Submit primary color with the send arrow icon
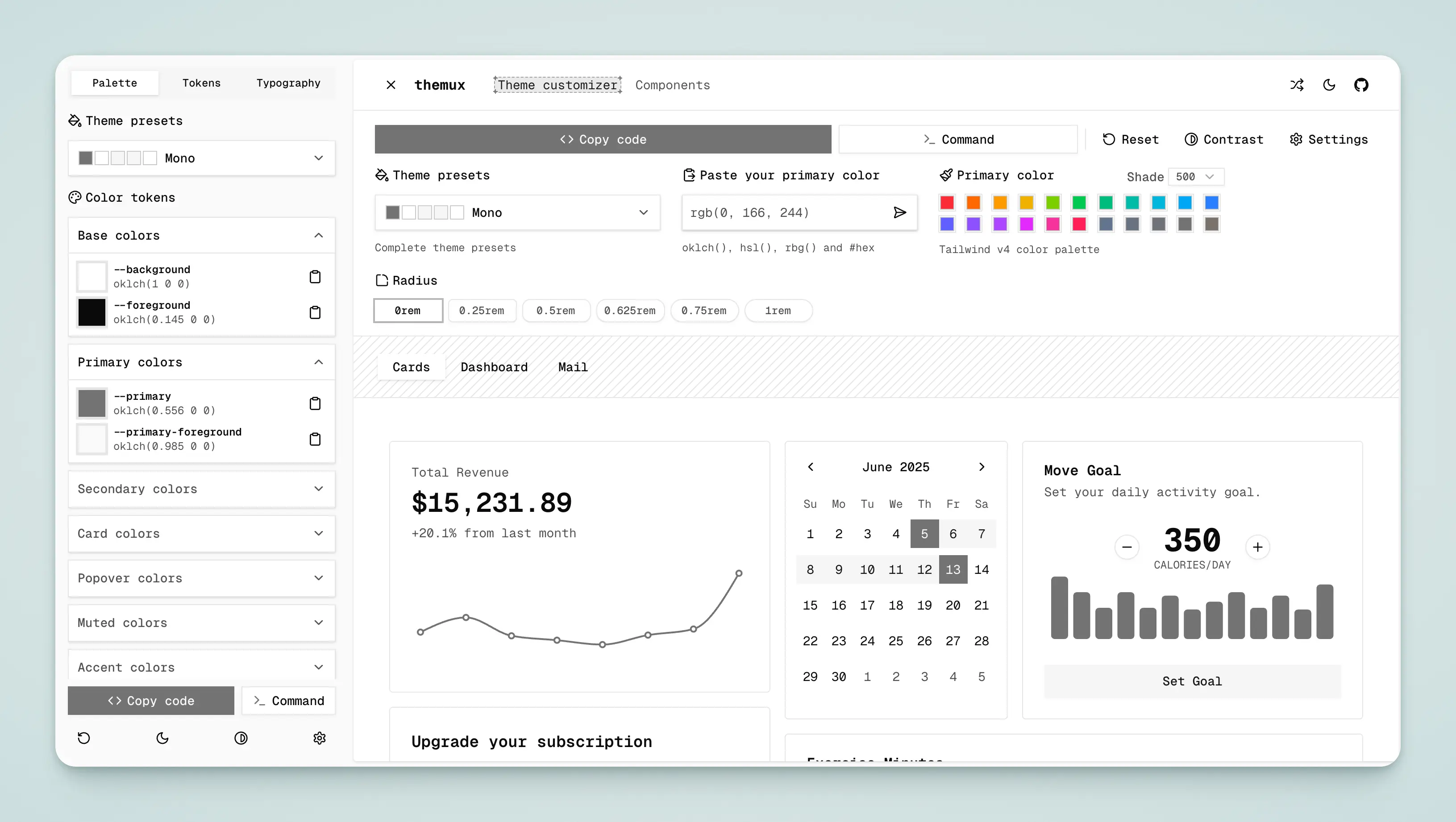Image resolution: width=1456 pixels, height=822 pixels. 900,212
